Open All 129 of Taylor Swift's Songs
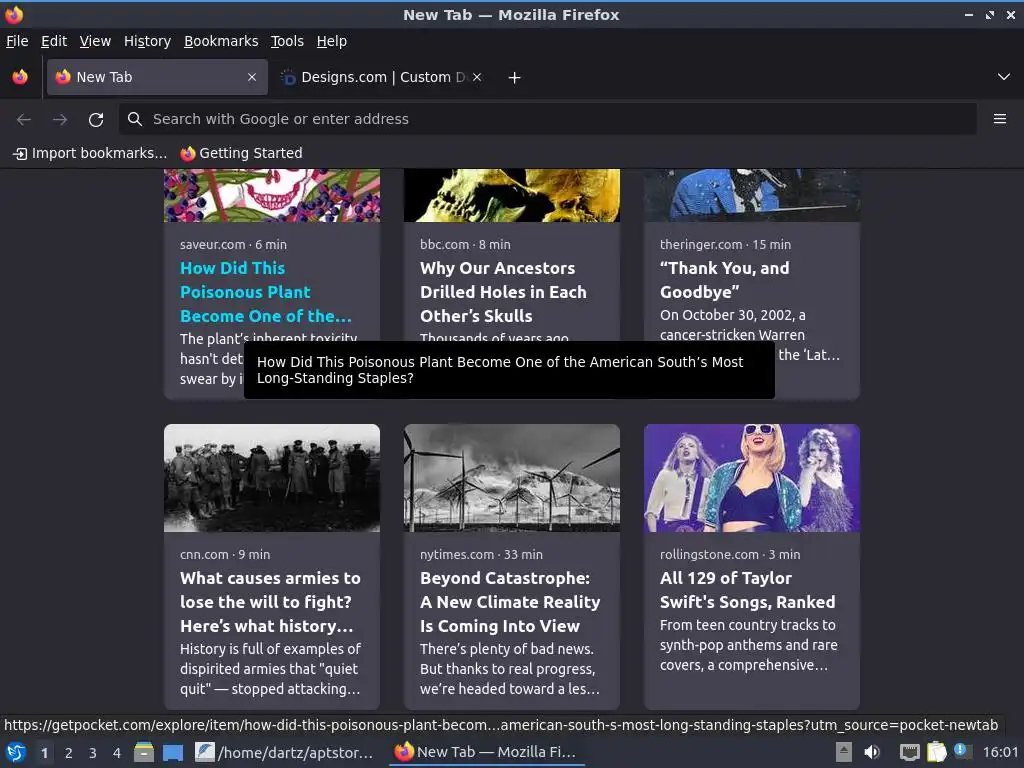 tap(748, 590)
